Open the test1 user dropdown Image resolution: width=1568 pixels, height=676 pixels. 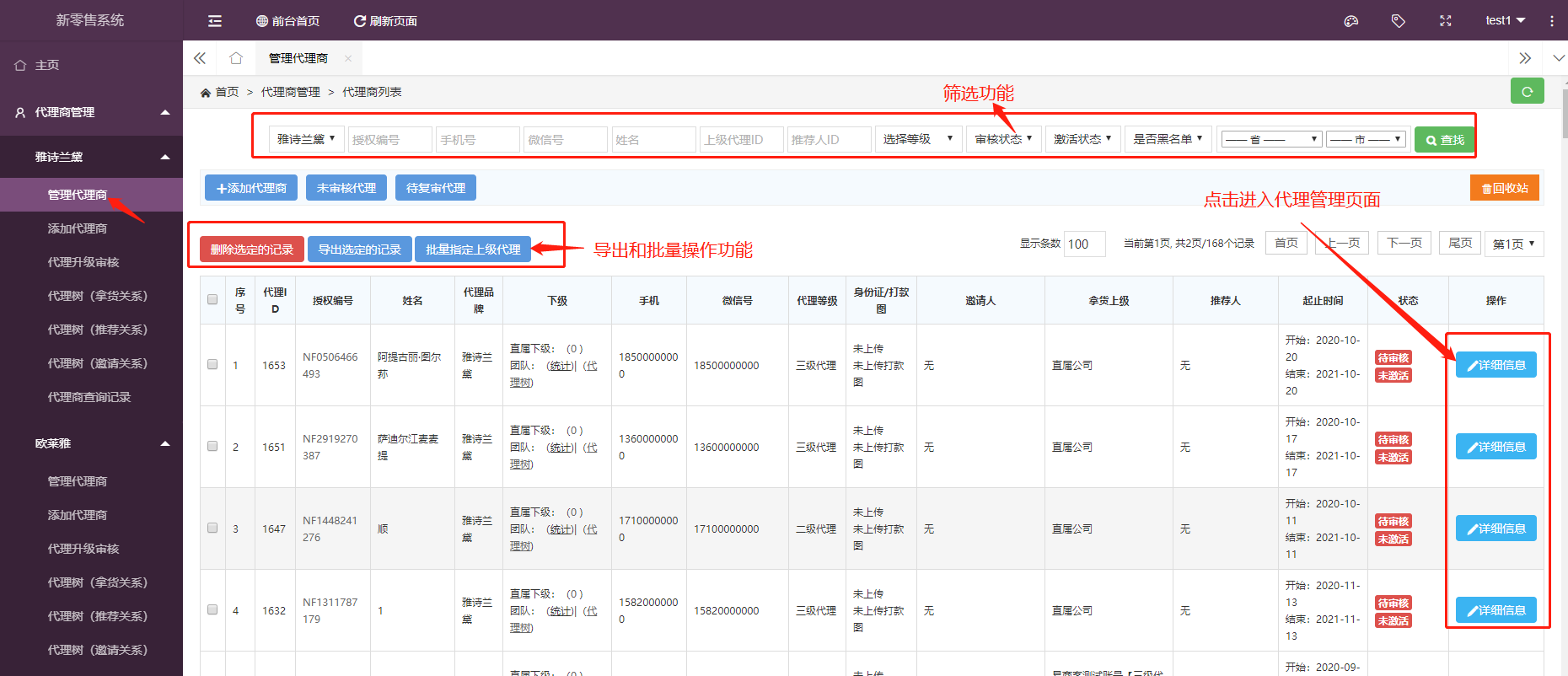[x=1505, y=21]
